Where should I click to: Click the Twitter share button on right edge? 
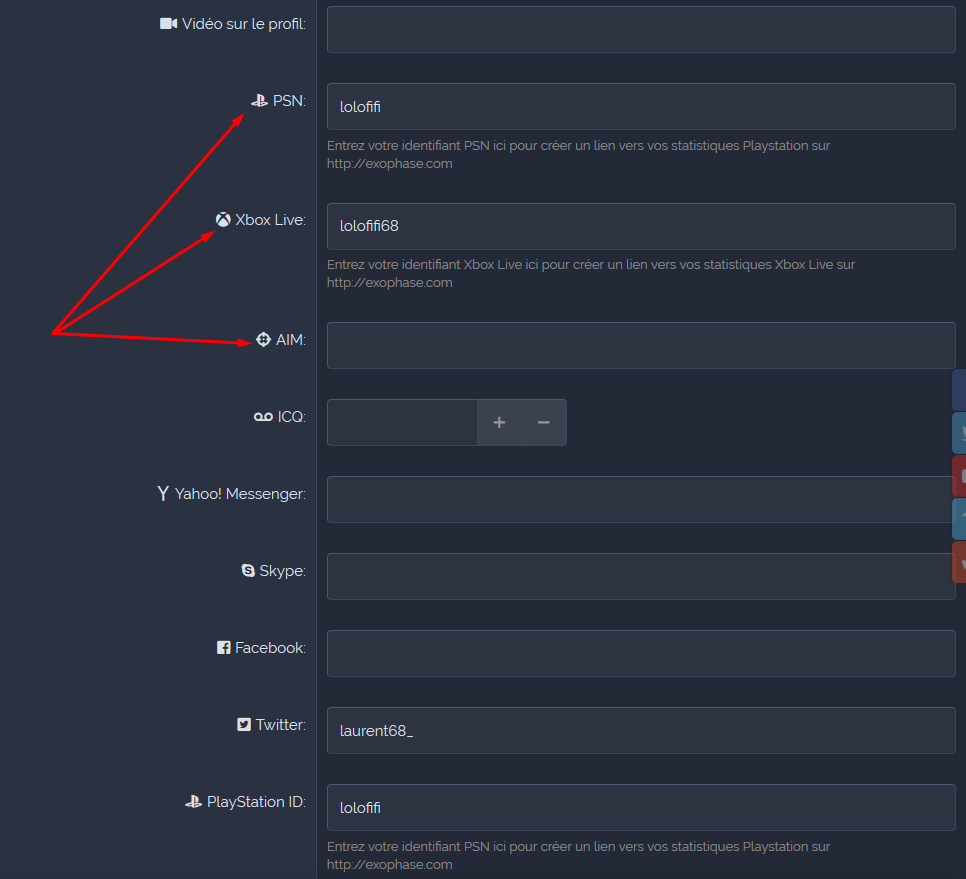click(x=960, y=434)
